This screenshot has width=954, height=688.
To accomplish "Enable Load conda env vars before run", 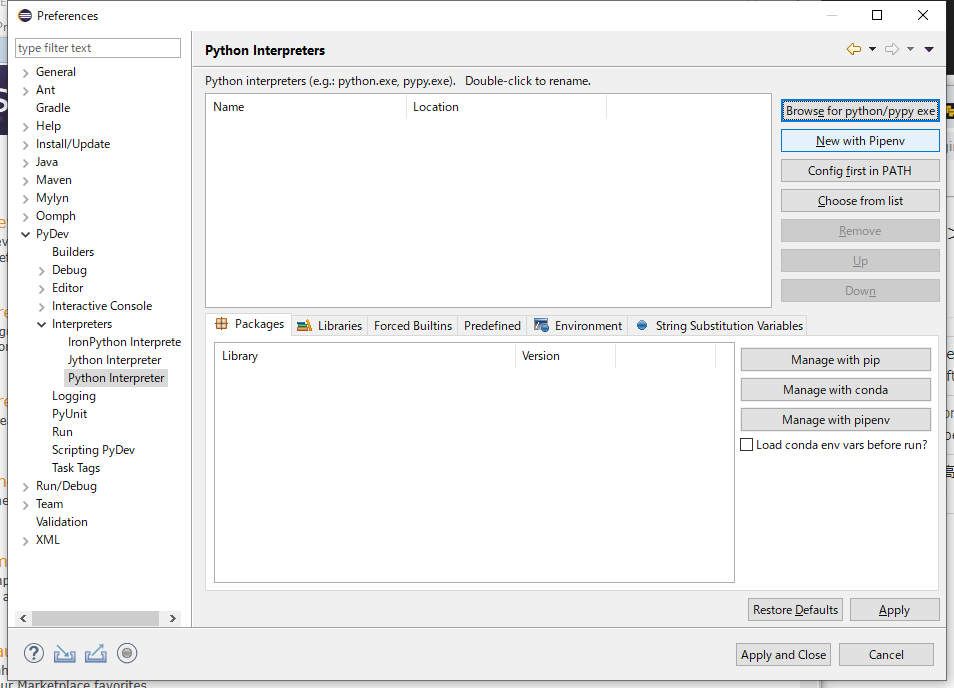I will point(746,445).
